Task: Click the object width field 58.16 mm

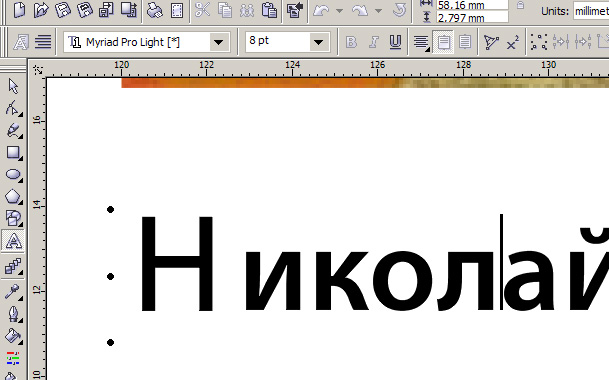Action: click(x=472, y=5)
